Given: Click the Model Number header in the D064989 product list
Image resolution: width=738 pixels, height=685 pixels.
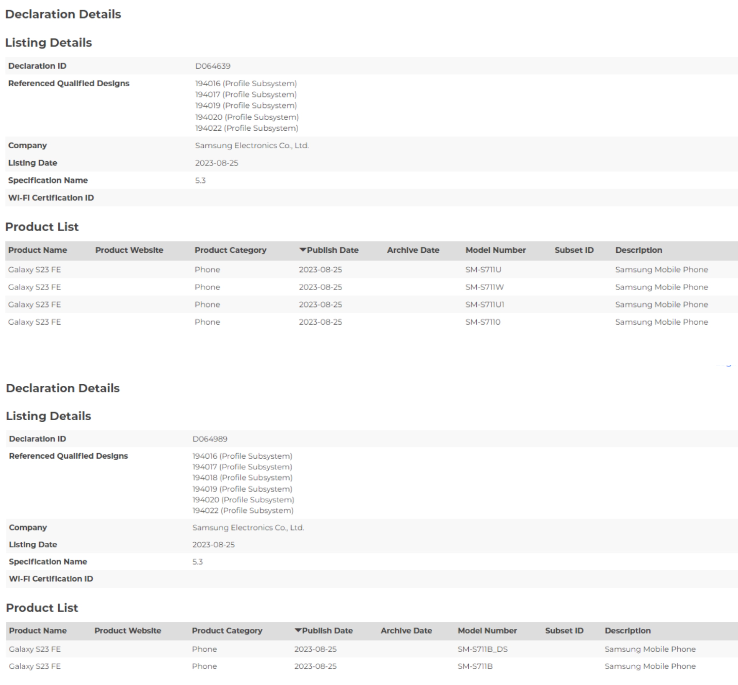Looking at the screenshot, I should coord(487,630).
